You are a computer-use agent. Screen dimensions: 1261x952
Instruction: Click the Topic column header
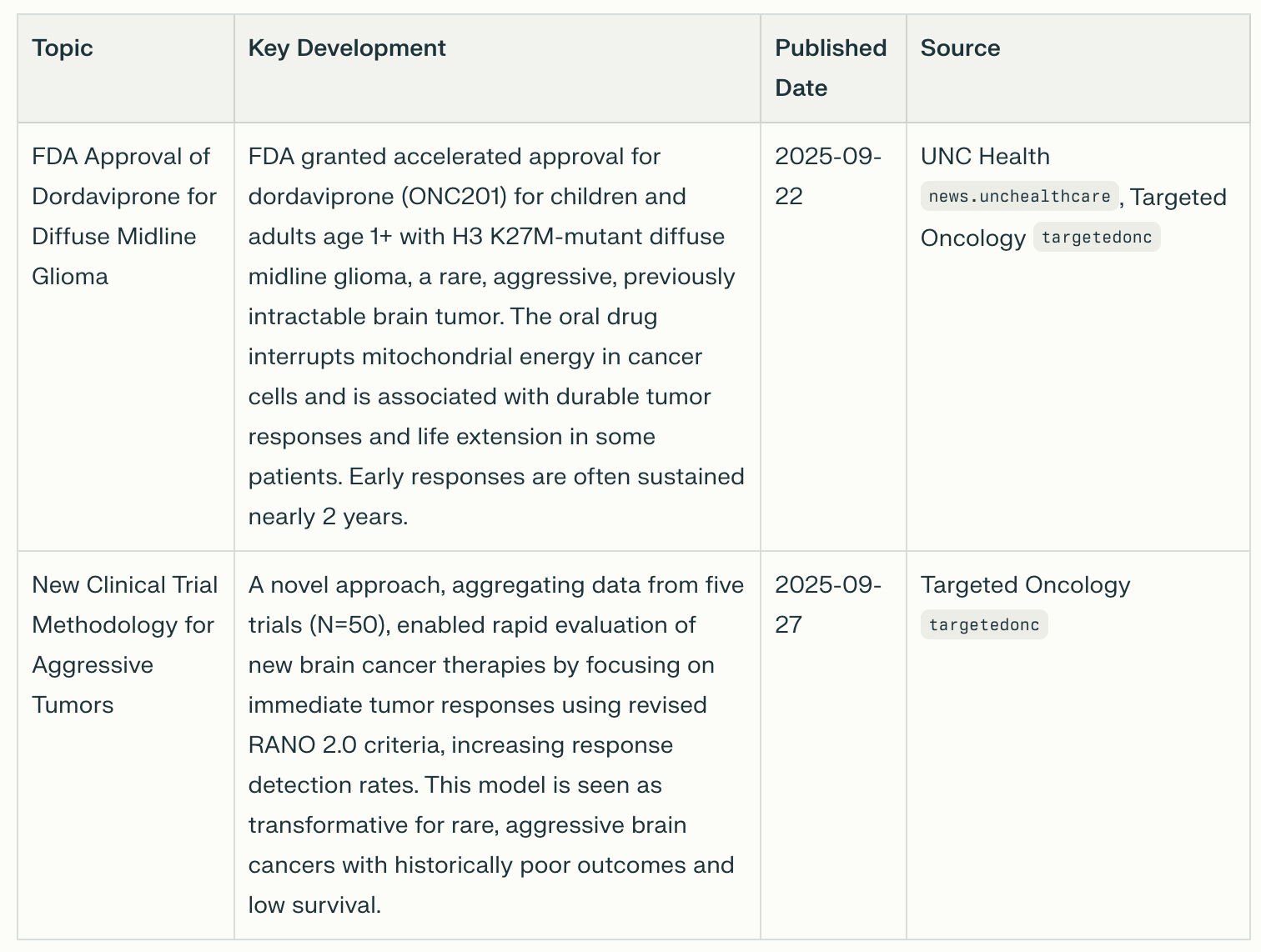(x=63, y=48)
